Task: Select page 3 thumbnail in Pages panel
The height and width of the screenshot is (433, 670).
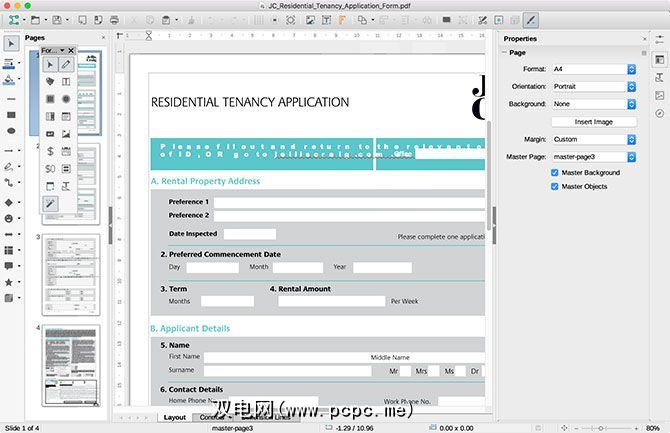Action: pos(71,275)
